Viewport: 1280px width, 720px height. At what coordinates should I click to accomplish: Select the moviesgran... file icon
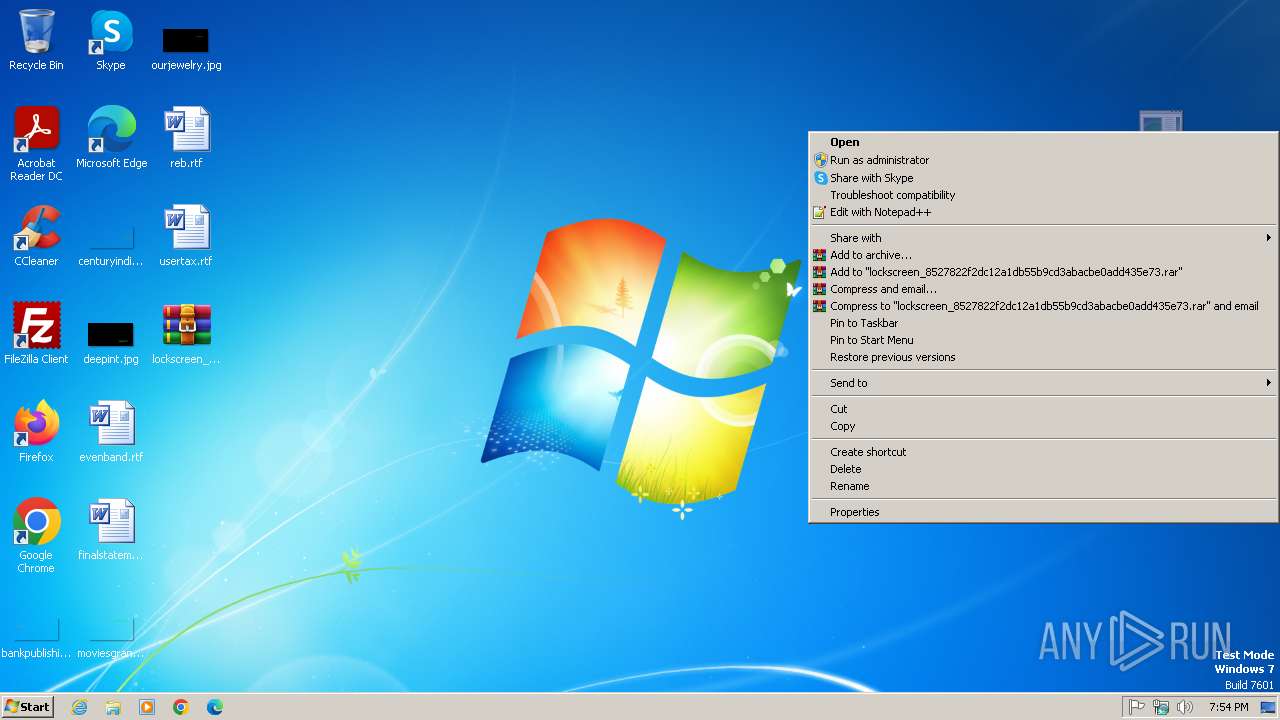(x=111, y=638)
